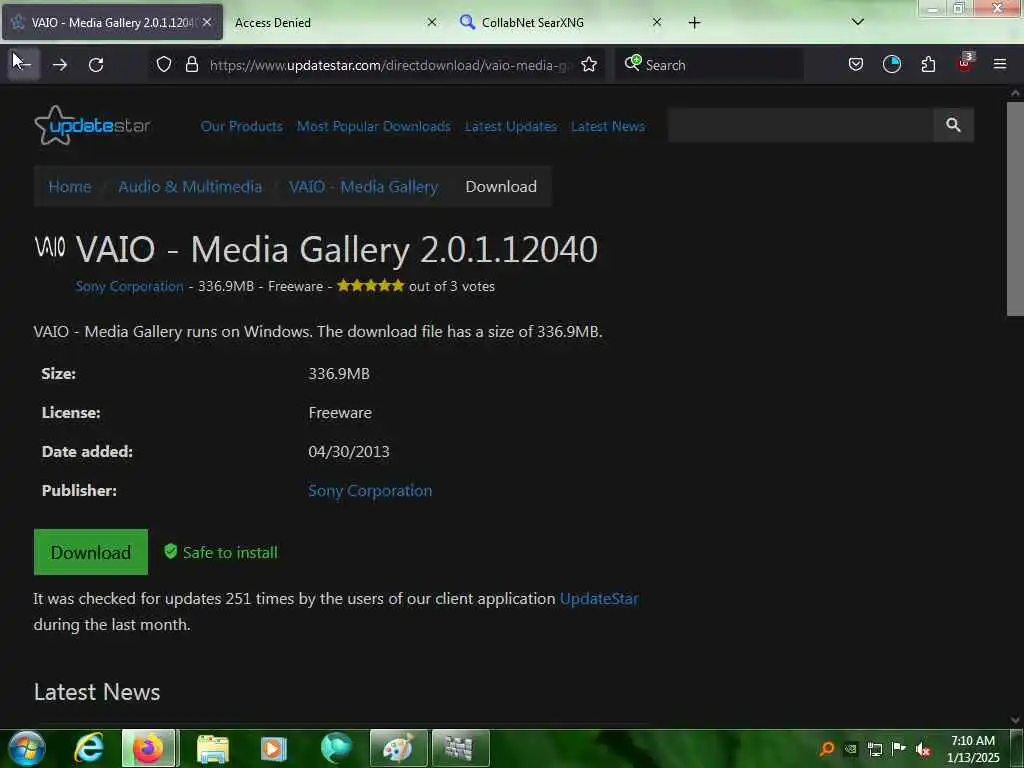Click the browser address bar URL
Viewport: 1024px width, 768px height.
(389, 65)
